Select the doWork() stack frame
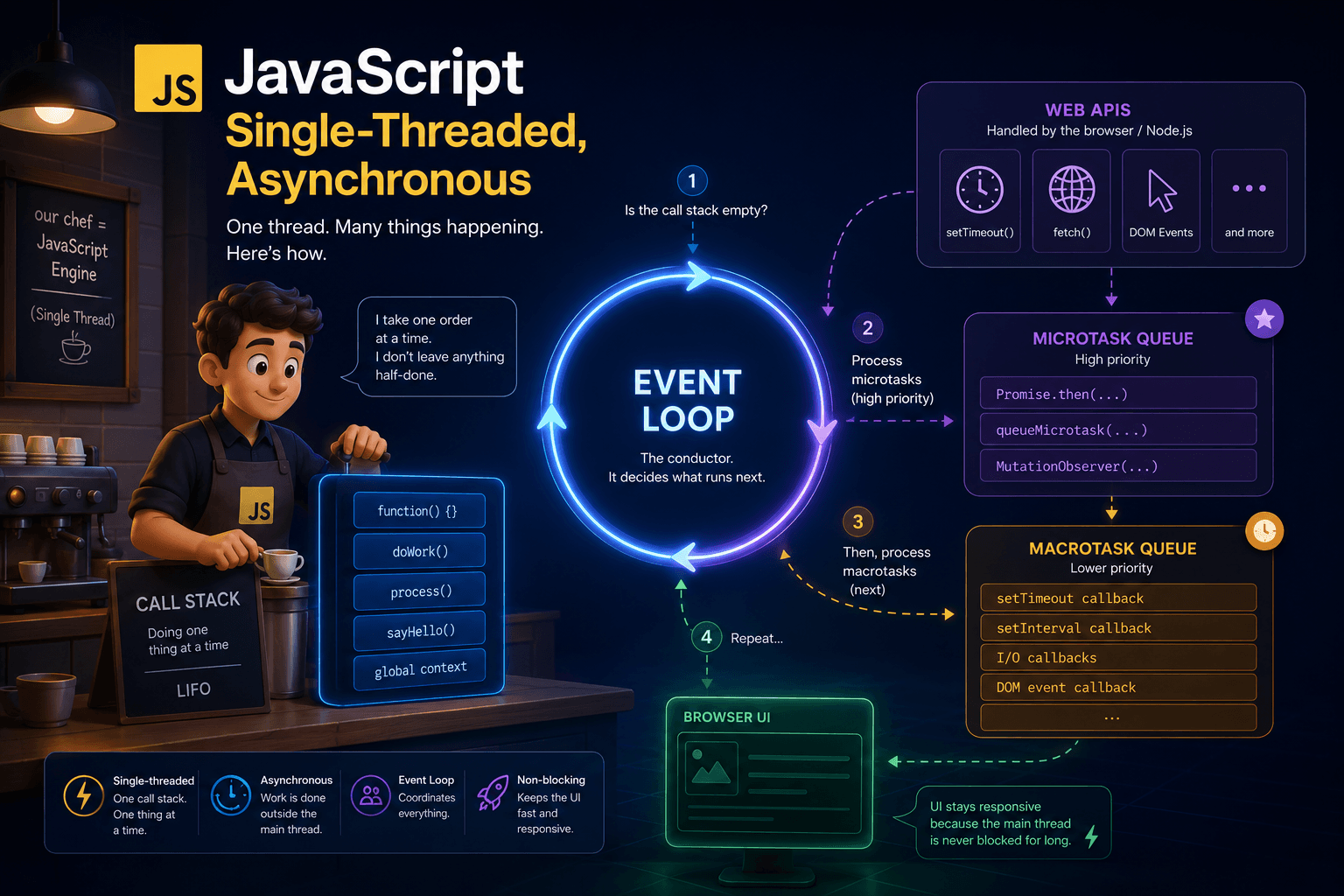This screenshot has width=1344, height=896. tap(419, 551)
